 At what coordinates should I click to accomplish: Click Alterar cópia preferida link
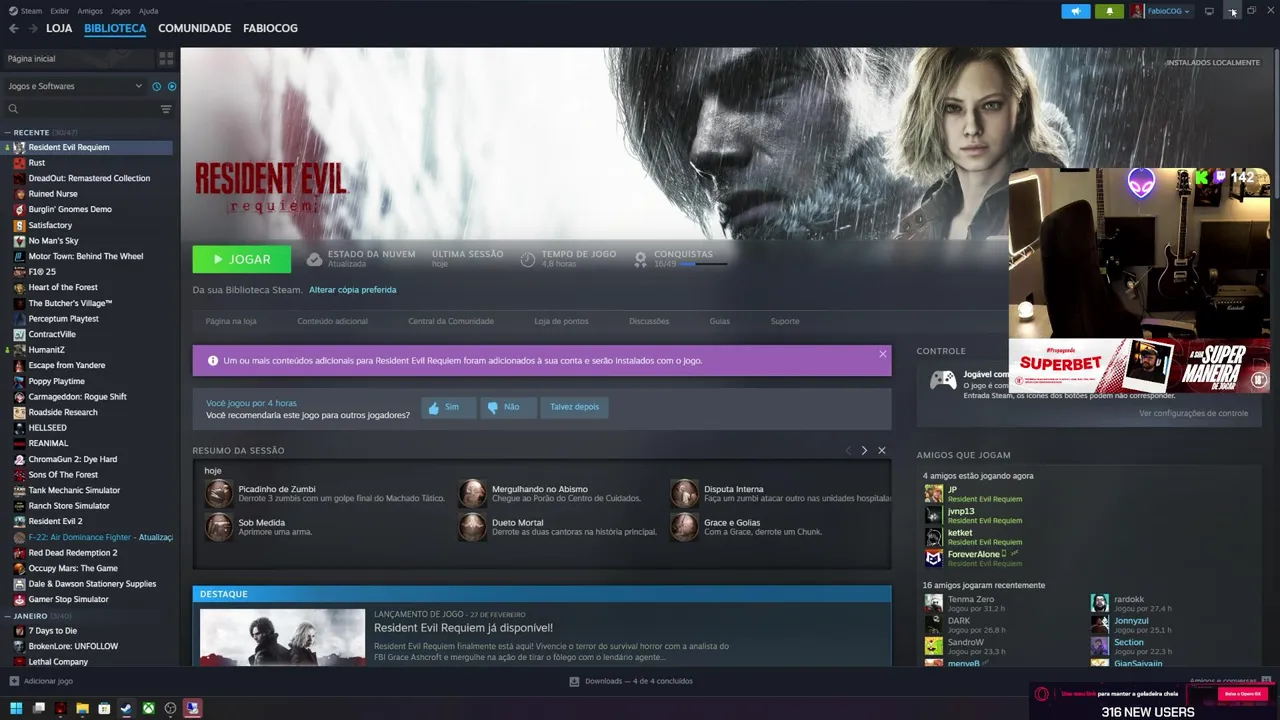(352, 290)
